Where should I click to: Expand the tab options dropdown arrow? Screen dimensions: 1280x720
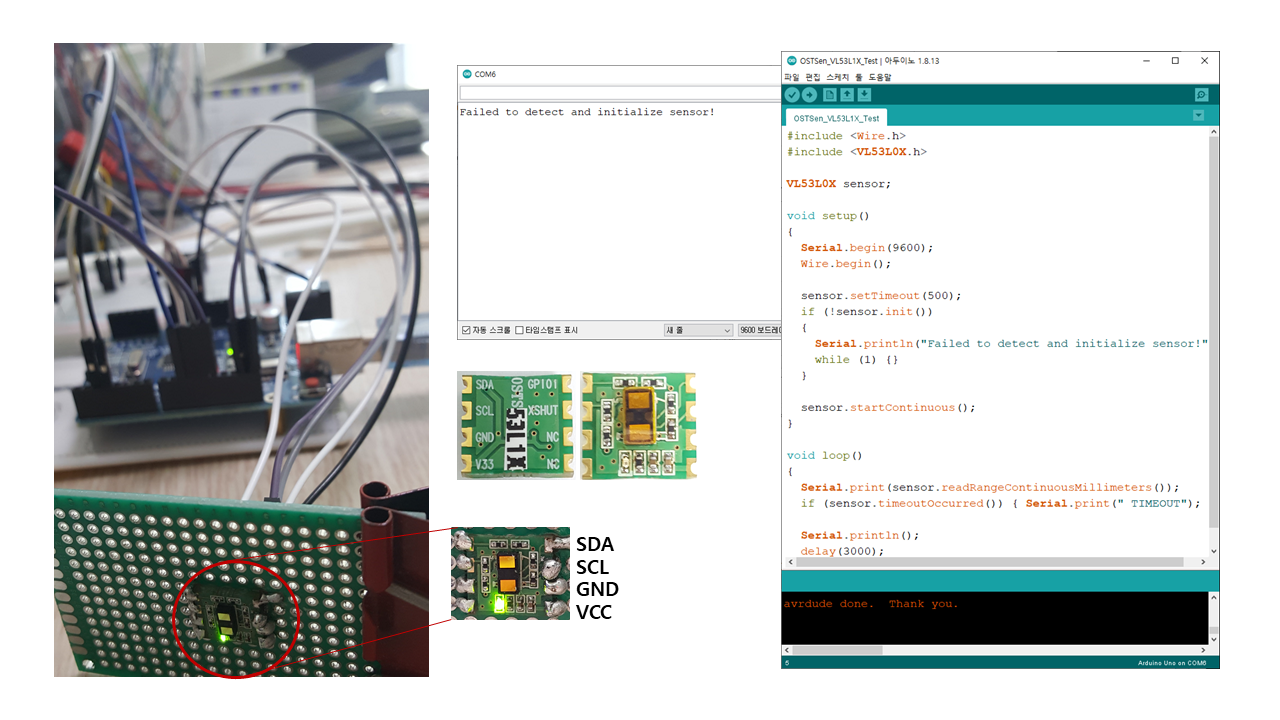[x=1198, y=116]
